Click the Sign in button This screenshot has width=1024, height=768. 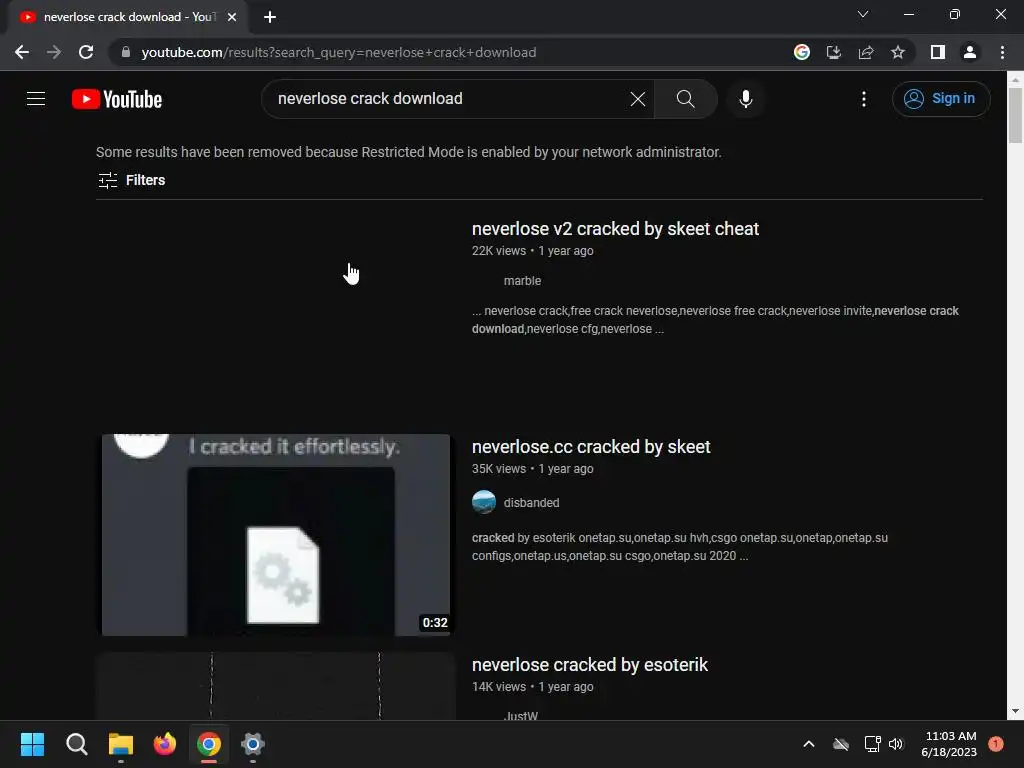pos(940,99)
